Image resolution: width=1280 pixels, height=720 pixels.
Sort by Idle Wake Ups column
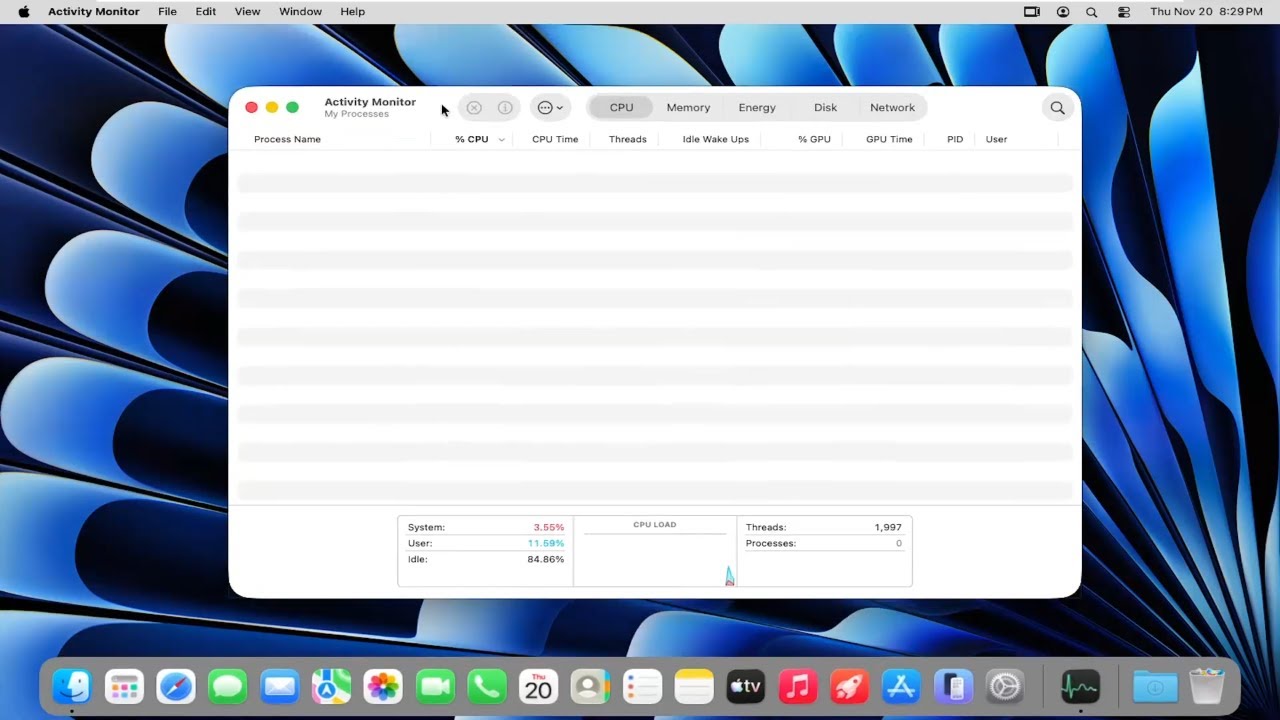[x=715, y=139]
